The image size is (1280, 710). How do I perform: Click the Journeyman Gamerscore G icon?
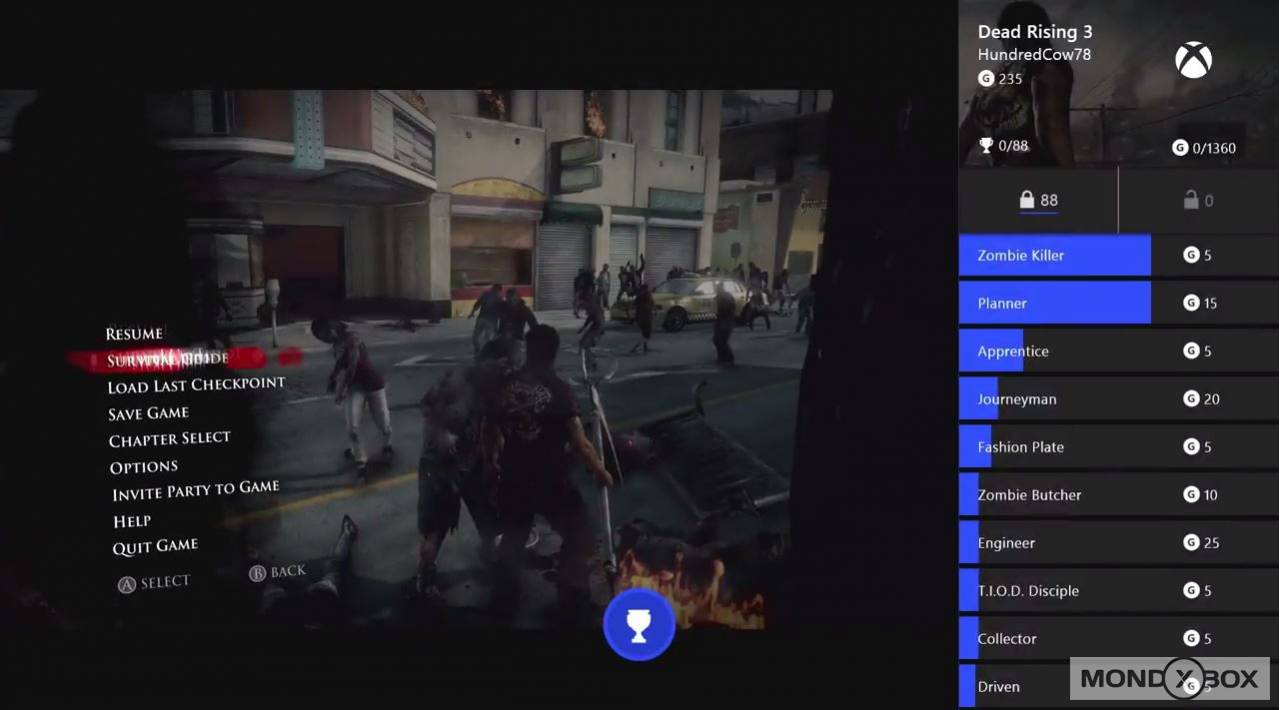click(x=1191, y=399)
